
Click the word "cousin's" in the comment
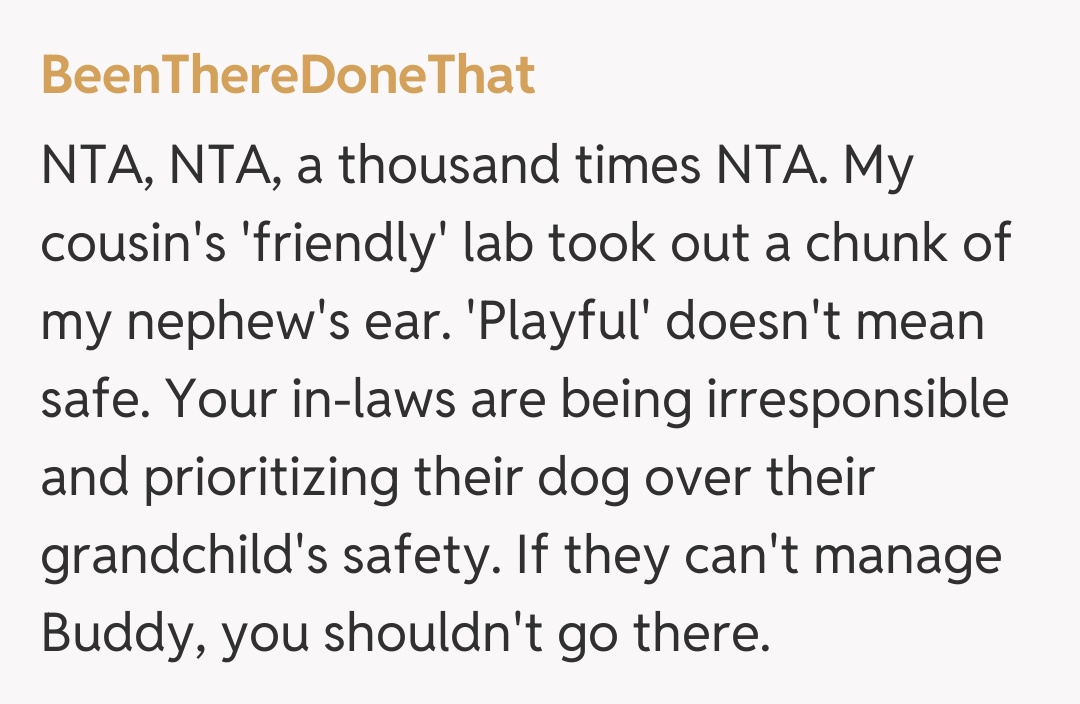point(135,246)
